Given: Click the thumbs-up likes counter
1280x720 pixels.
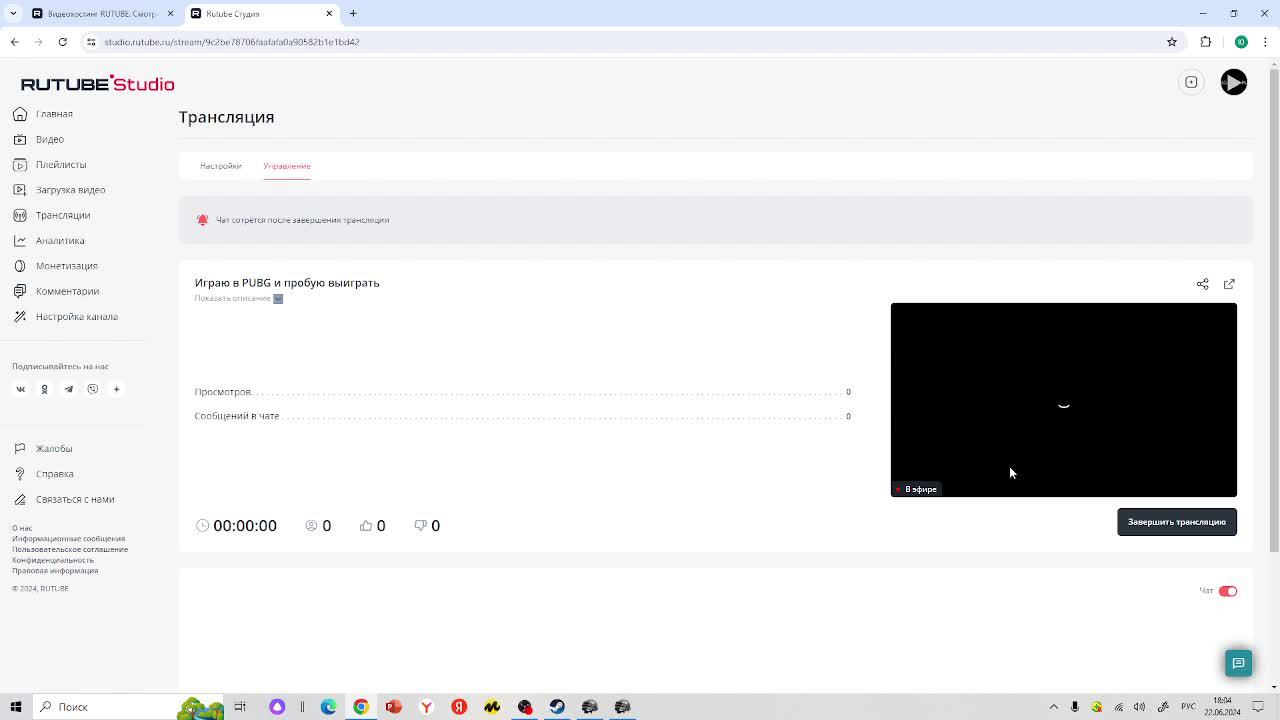Looking at the screenshot, I should click(x=372, y=526).
